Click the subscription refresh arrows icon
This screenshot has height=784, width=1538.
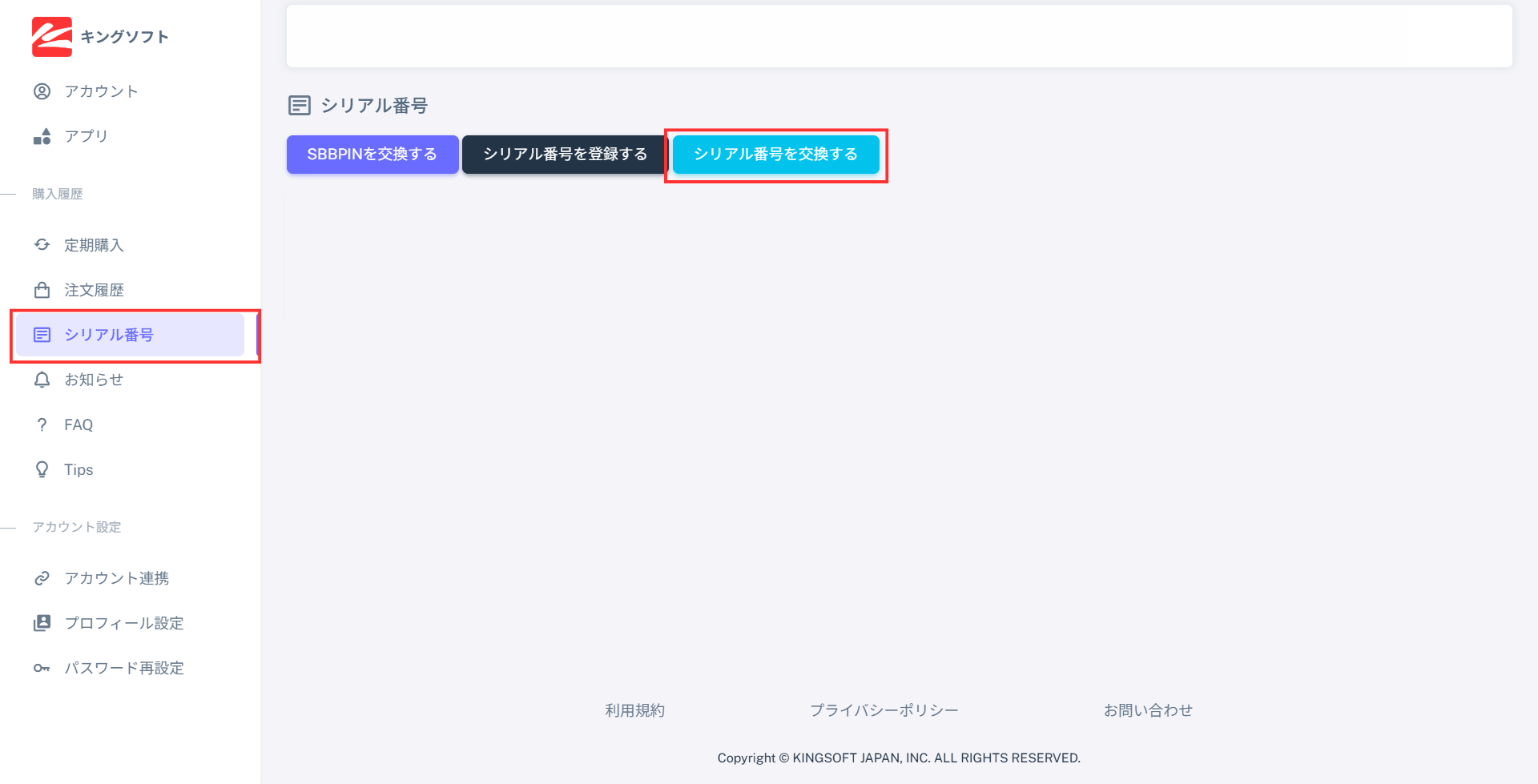coord(42,245)
